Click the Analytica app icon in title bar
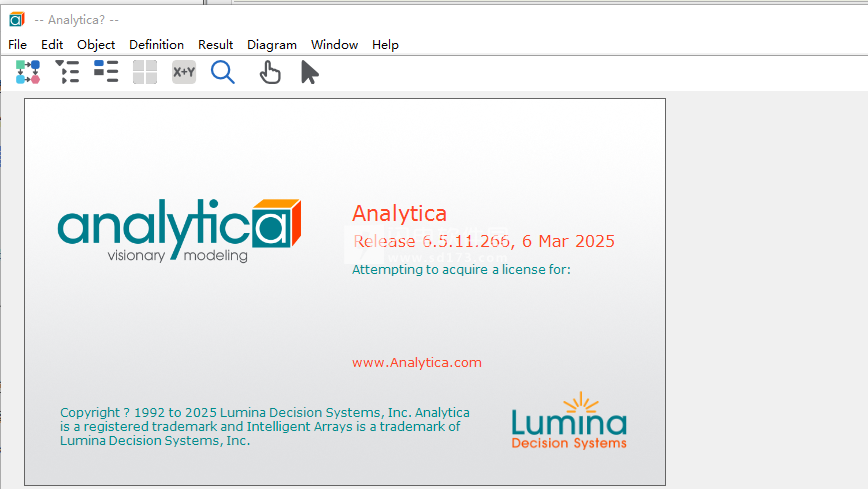868x489 pixels. [x=17, y=19]
